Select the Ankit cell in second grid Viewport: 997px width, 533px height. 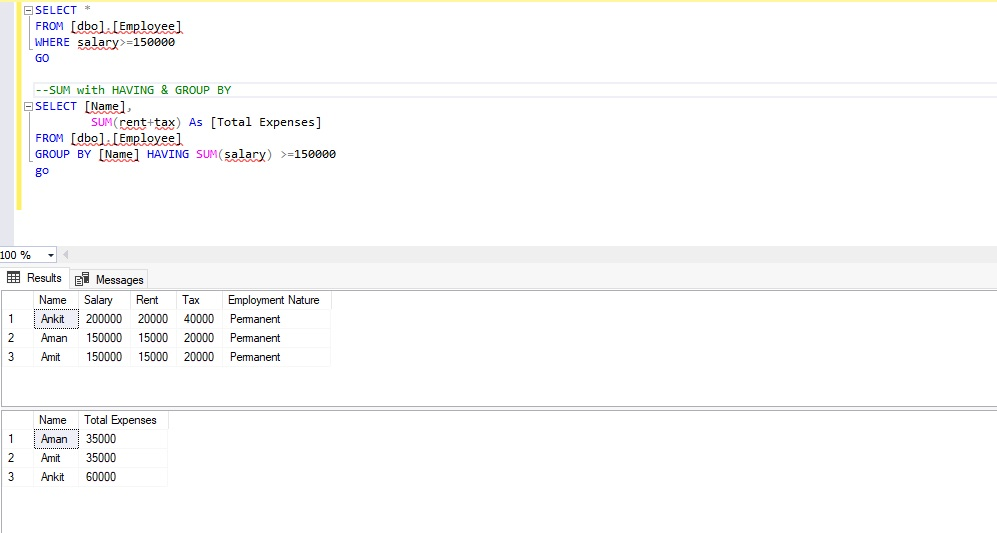[x=56, y=477]
